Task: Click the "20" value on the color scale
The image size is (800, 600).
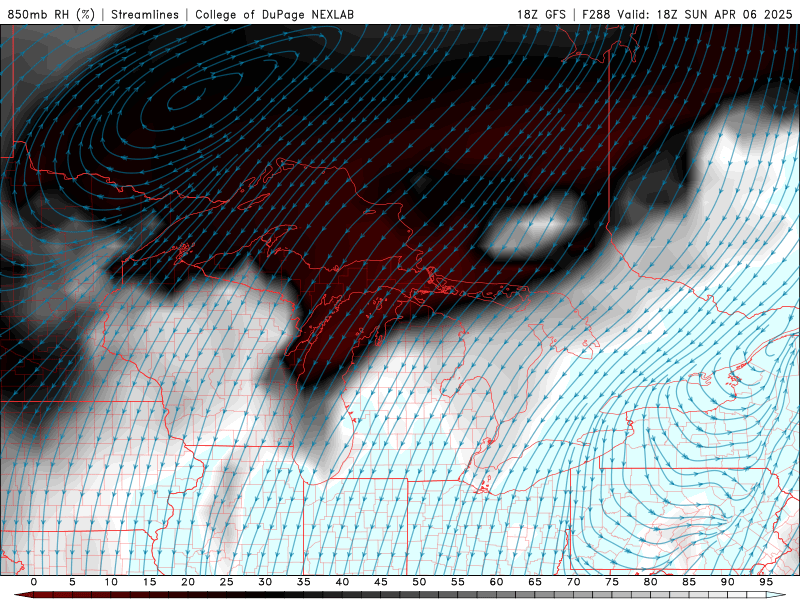Action: click(188, 582)
